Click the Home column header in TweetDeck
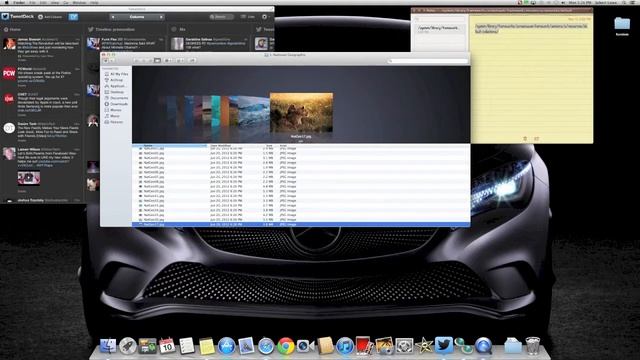 [x=12, y=29]
